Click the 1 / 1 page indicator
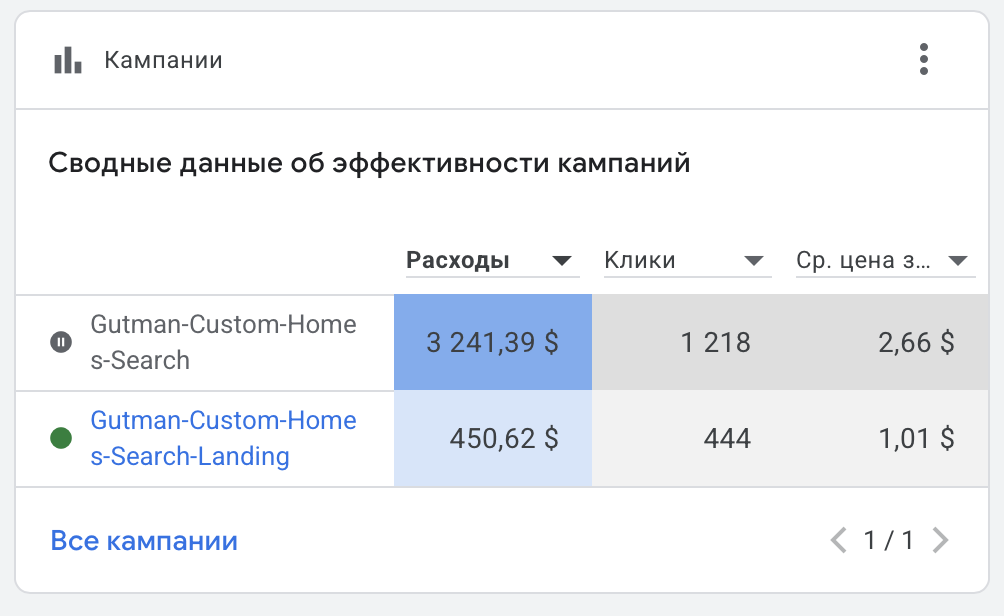 tap(889, 541)
